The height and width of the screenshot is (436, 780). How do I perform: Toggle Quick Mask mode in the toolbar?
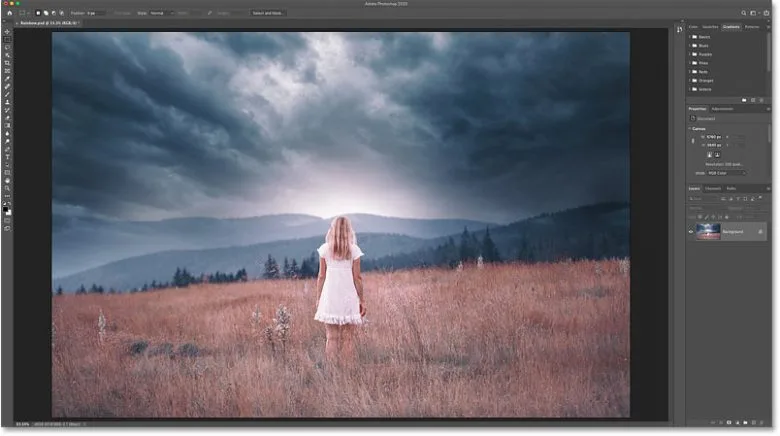pos(7,219)
